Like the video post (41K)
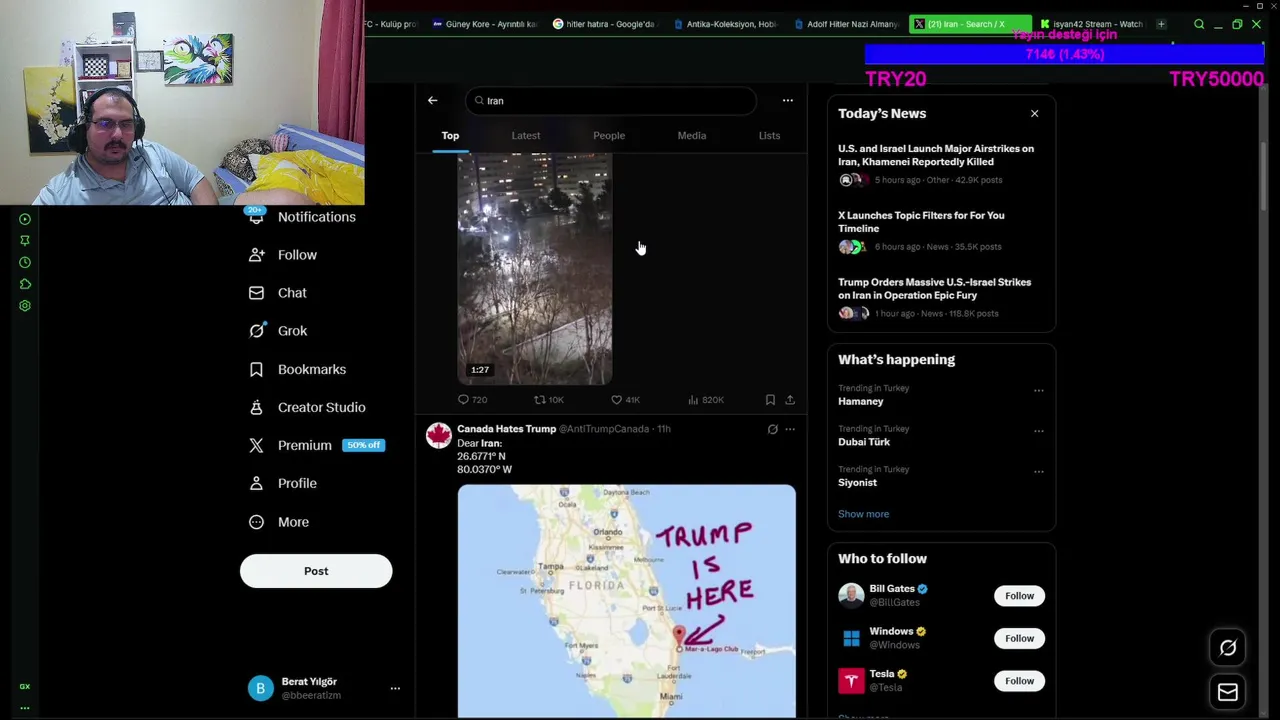 625,400
